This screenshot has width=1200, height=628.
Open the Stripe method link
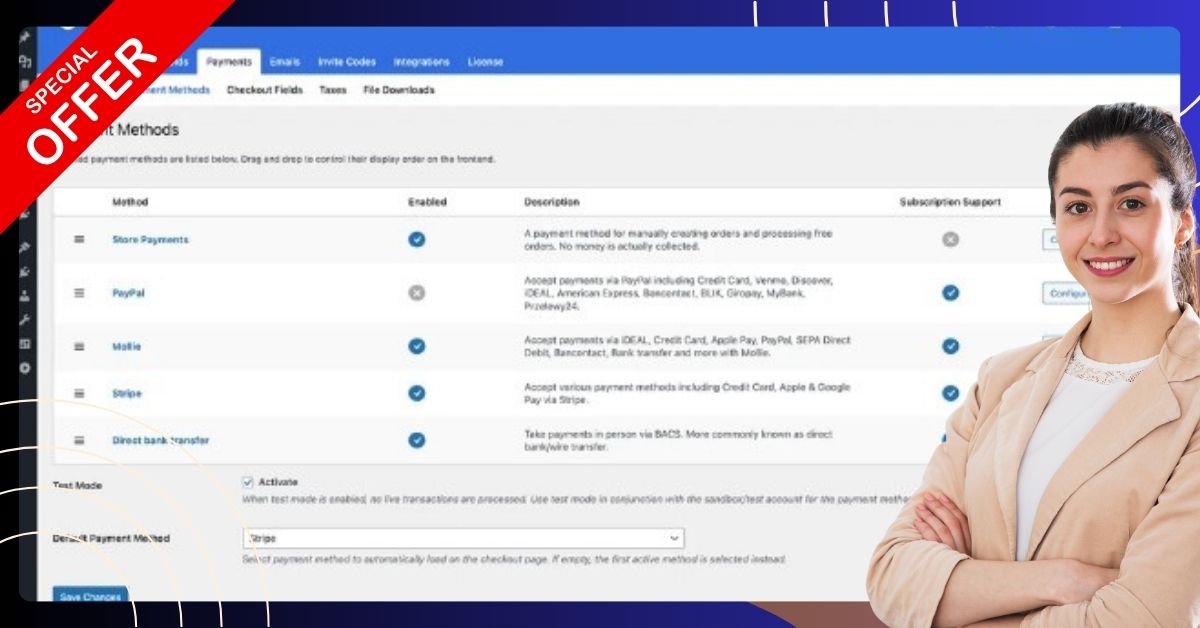pos(127,393)
